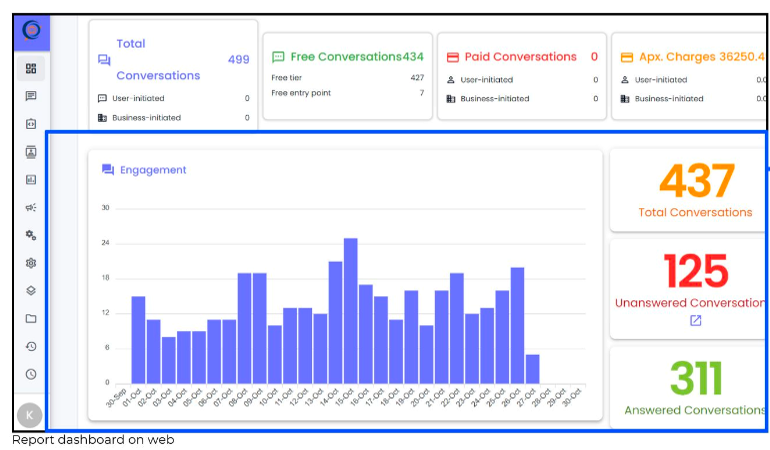
Task: Click the dashboard grid icon in sidebar
Action: tap(31, 69)
